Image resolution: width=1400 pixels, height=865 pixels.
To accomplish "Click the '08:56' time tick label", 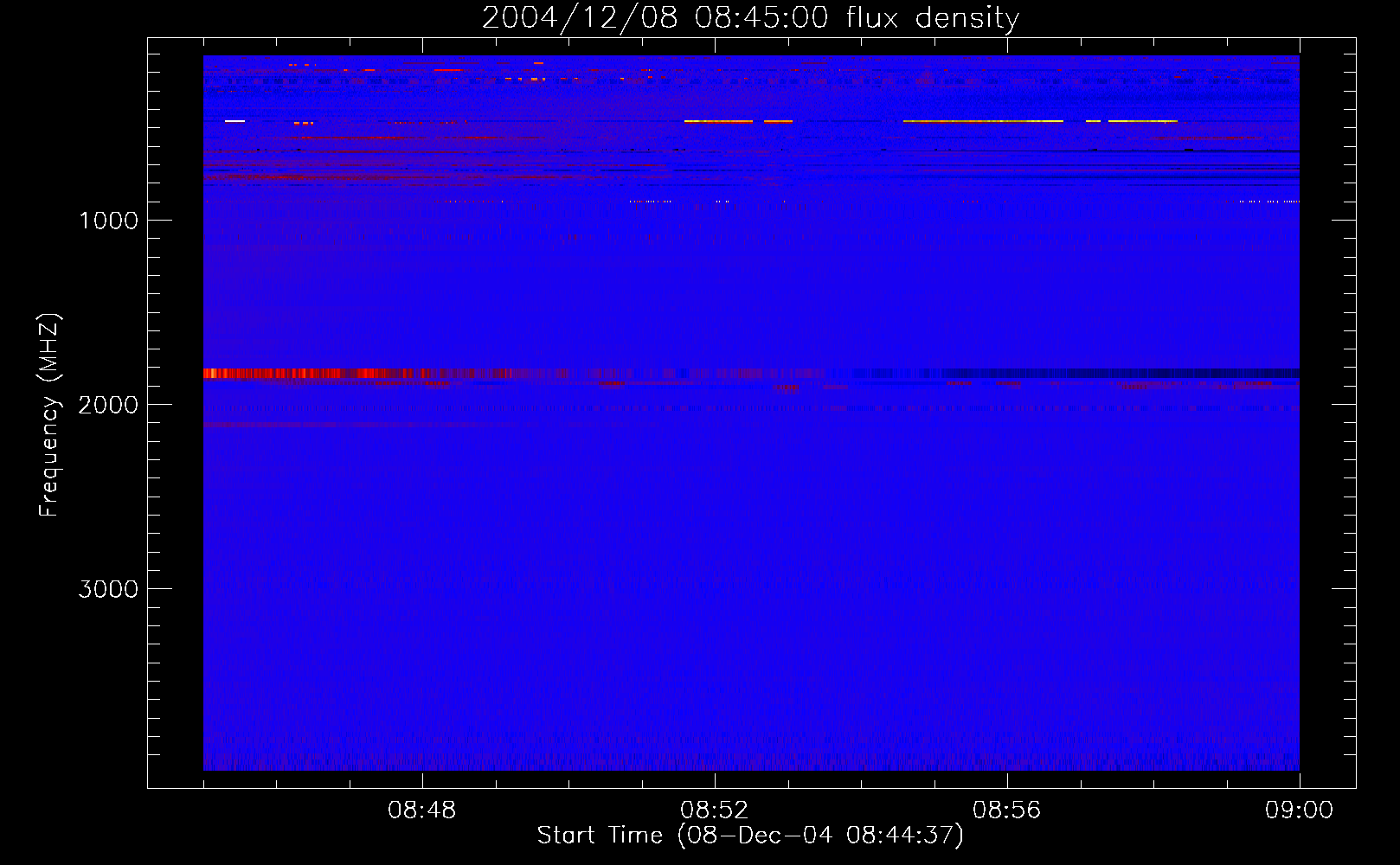I will pos(1007,811).
